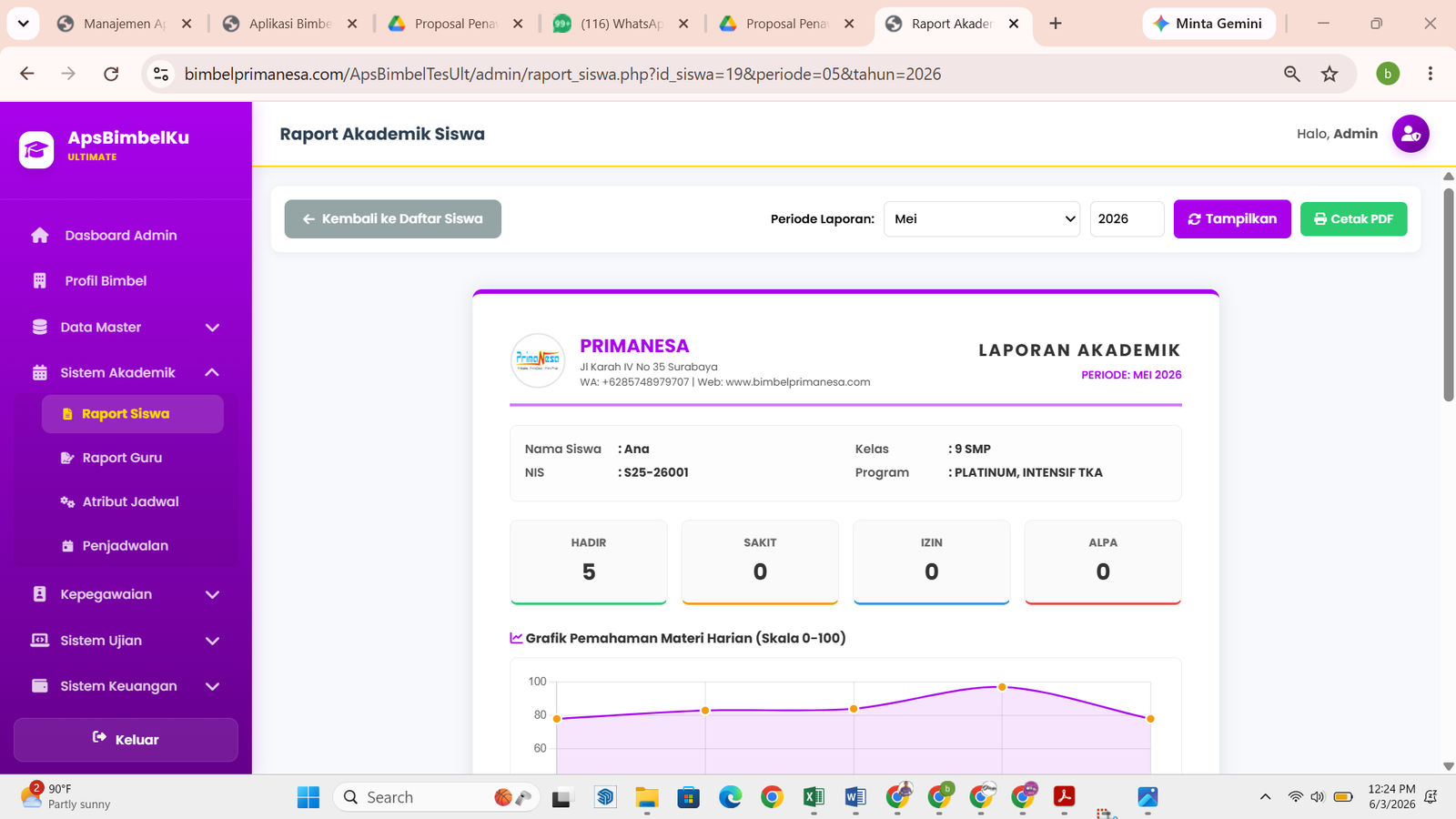This screenshot has width=1456, height=819.
Task: Click Minta Gemini button
Action: click(1208, 24)
